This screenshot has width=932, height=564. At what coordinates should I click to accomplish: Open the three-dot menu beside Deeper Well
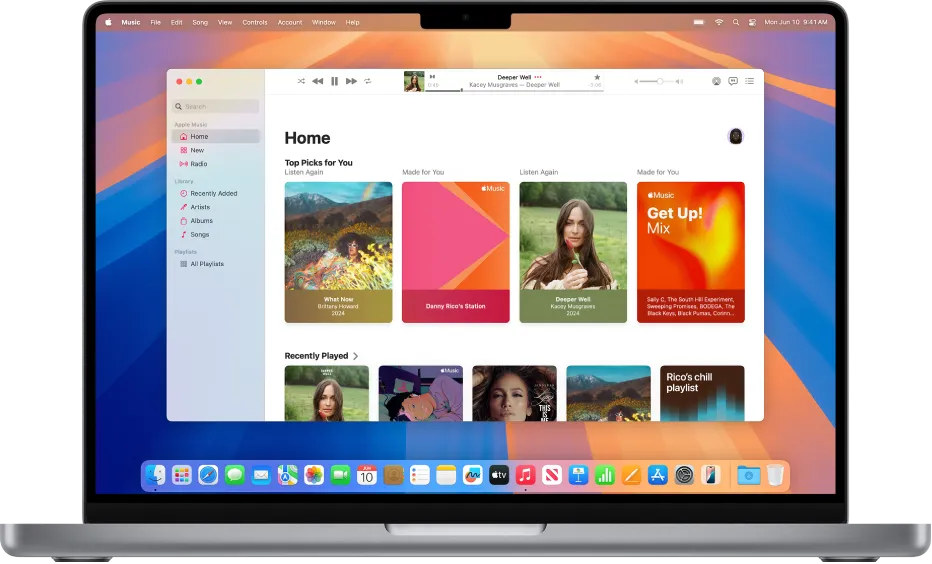538,77
